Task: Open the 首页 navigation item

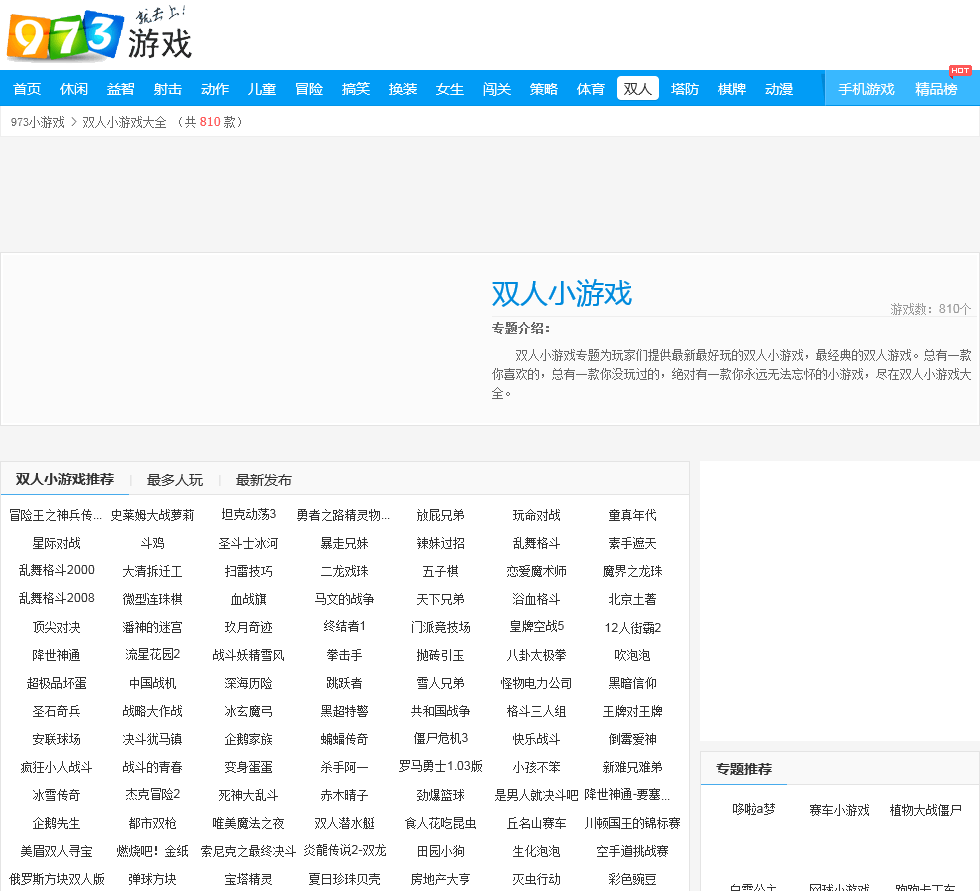Action: (27, 89)
